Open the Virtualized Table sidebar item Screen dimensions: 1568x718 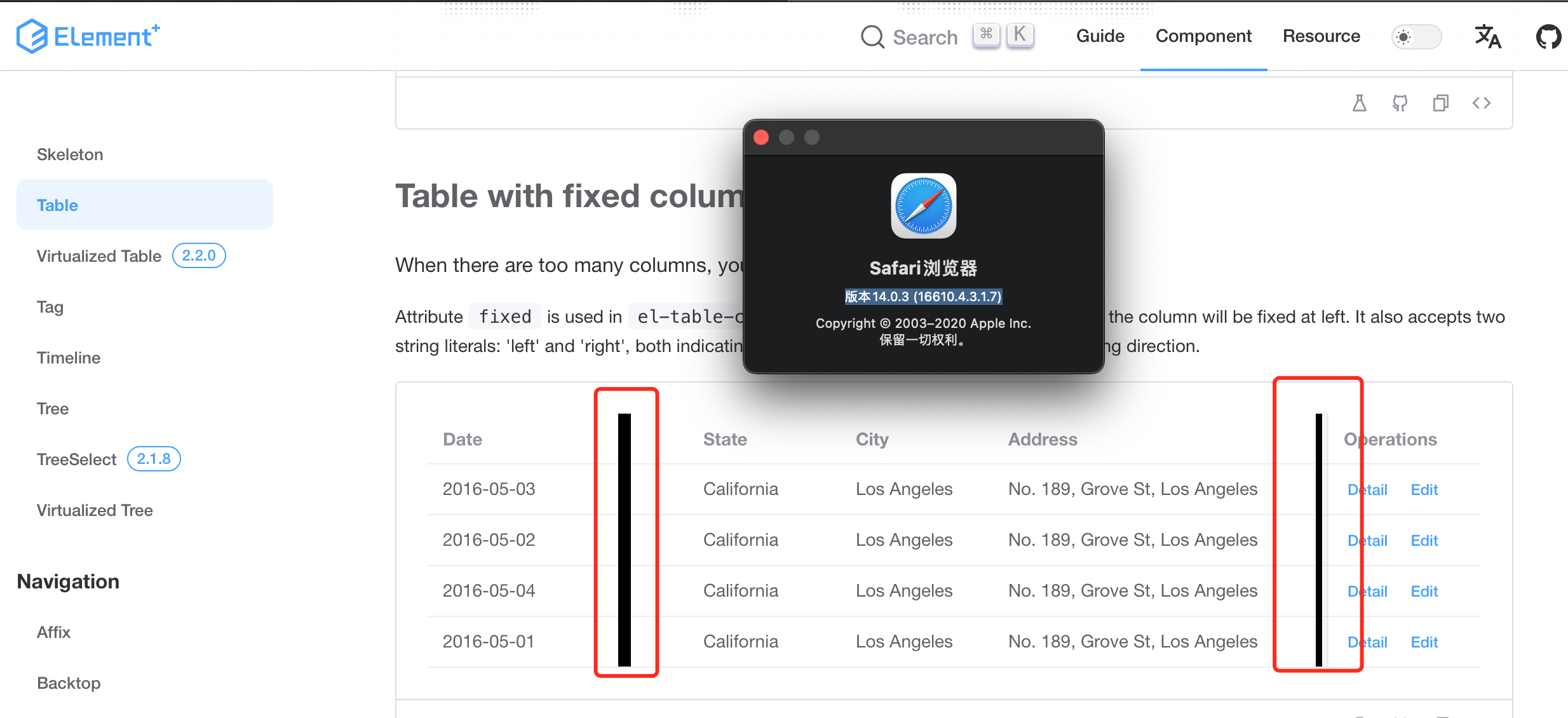pyautogui.click(x=99, y=256)
